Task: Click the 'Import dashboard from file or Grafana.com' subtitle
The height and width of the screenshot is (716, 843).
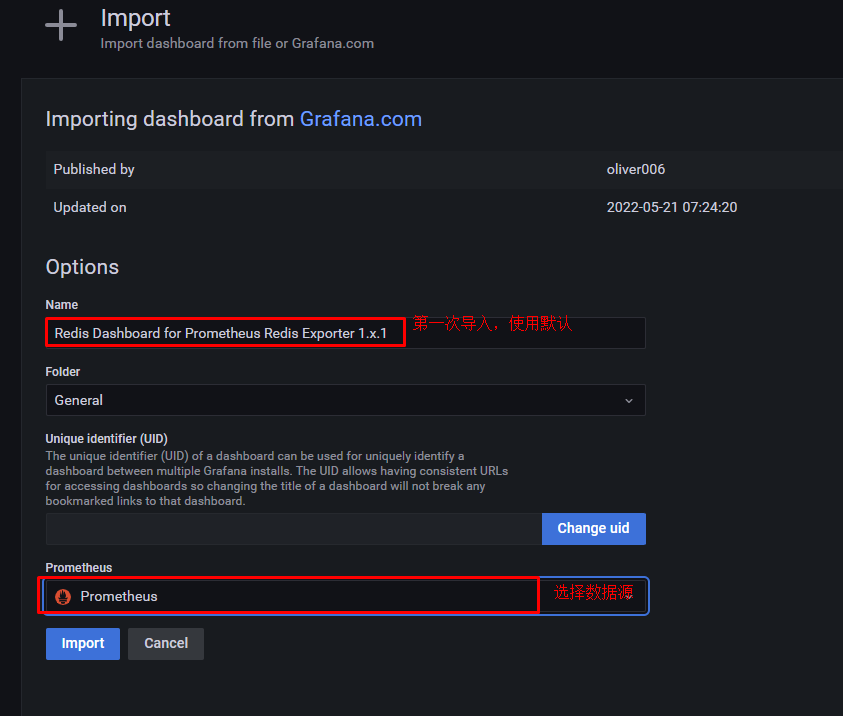Action: pyautogui.click(x=237, y=44)
